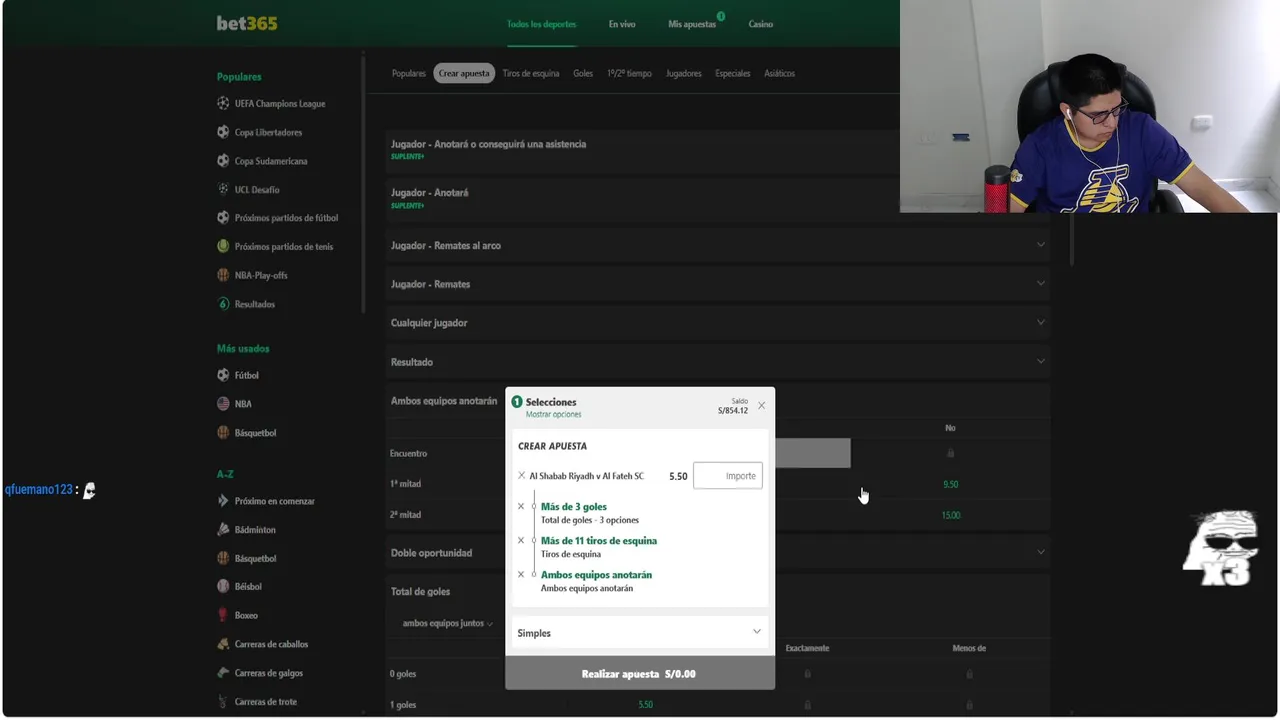Image resolution: width=1280 pixels, height=720 pixels.
Task: Click the Copa Libertadores link
Action: [268, 132]
